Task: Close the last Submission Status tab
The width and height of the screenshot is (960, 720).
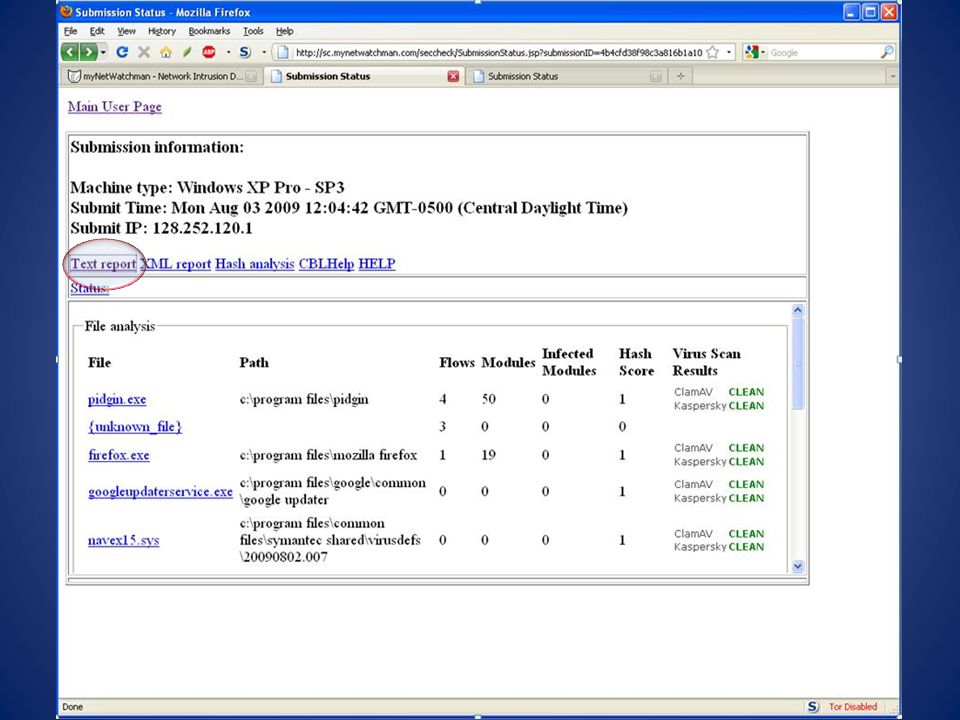Action: coord(655,77)
